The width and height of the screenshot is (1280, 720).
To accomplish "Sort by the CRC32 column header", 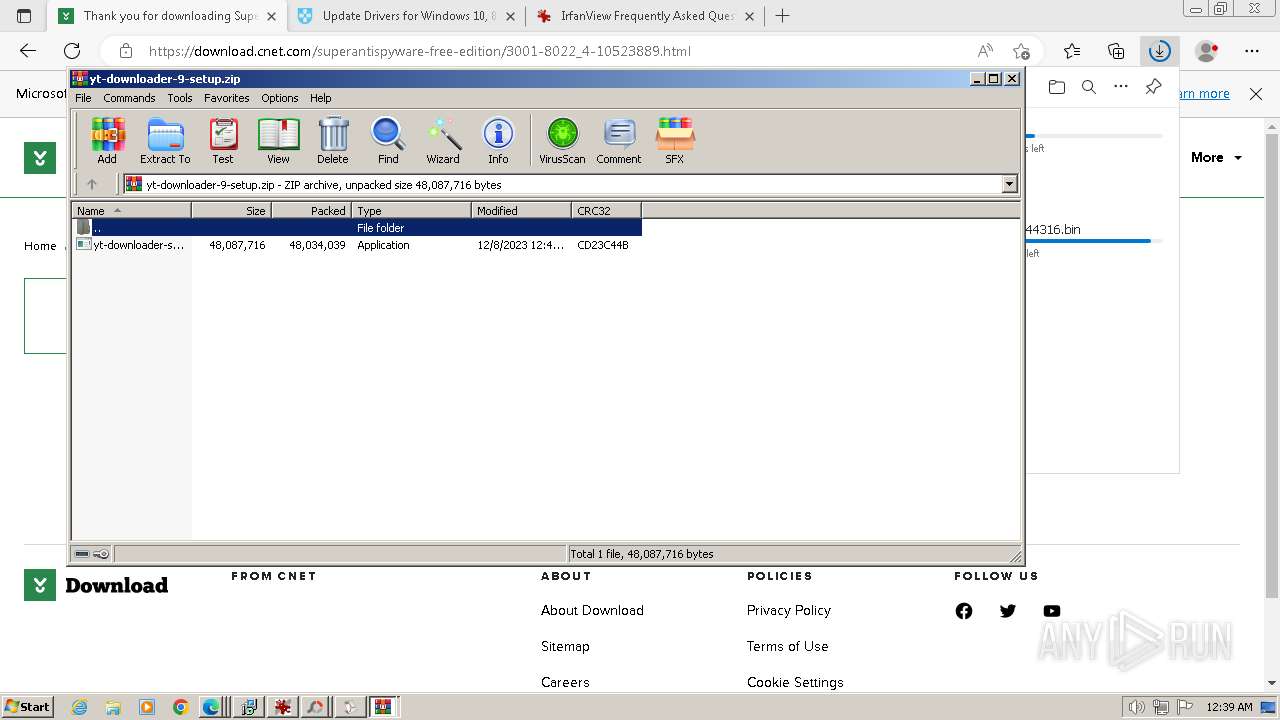I will click(x=606, y=210).
